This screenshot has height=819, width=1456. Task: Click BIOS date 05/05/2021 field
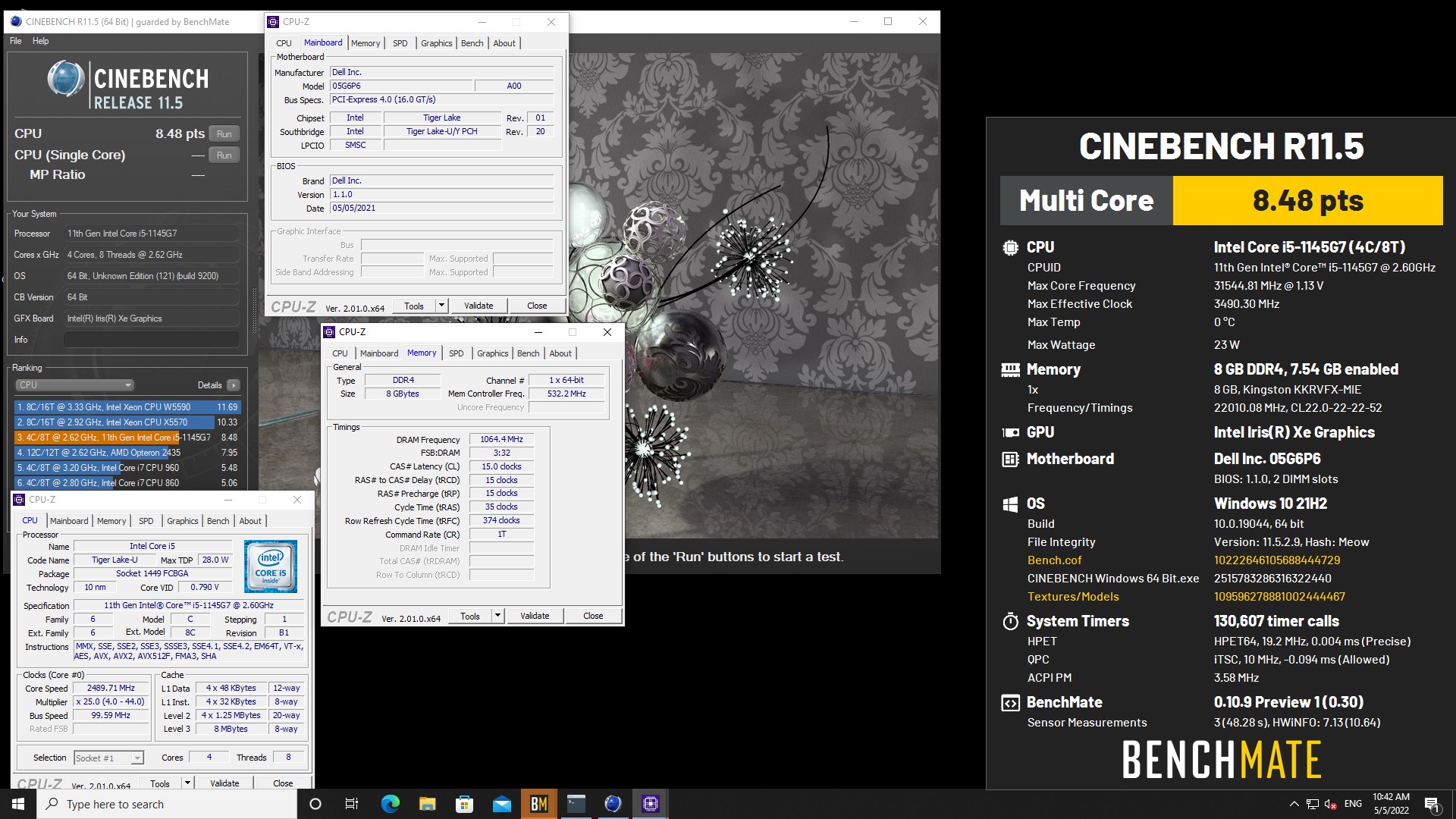(x=441, y=208)
